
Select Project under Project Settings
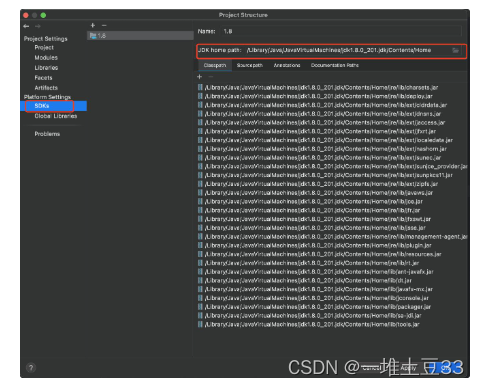[44, 48]
